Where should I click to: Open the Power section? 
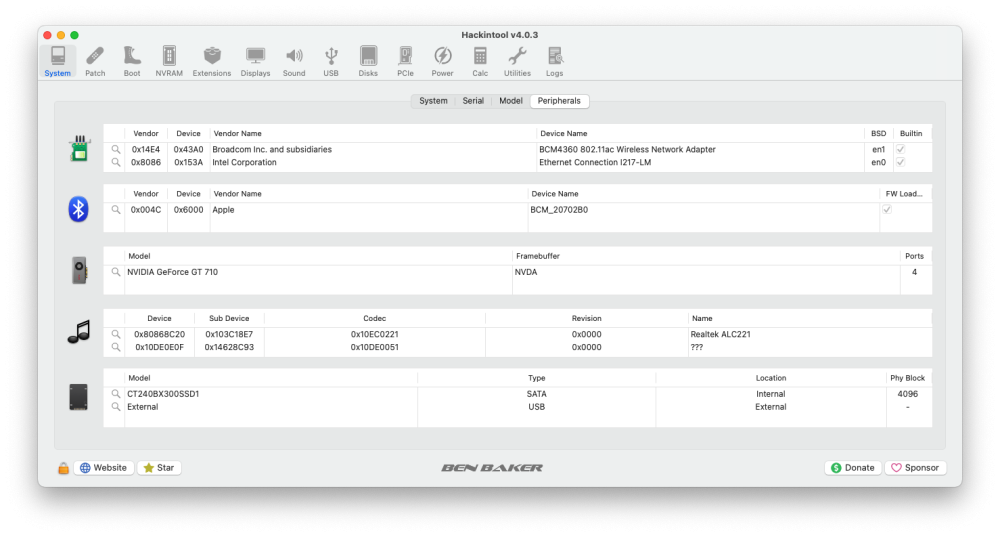443,62
